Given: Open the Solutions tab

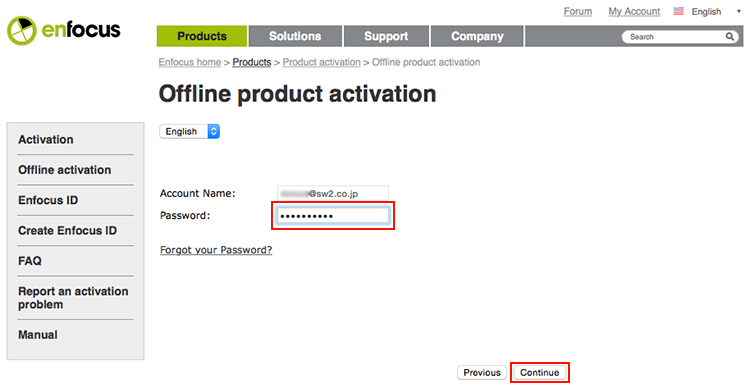Looking at the screenshot, I should coord(295,36).
